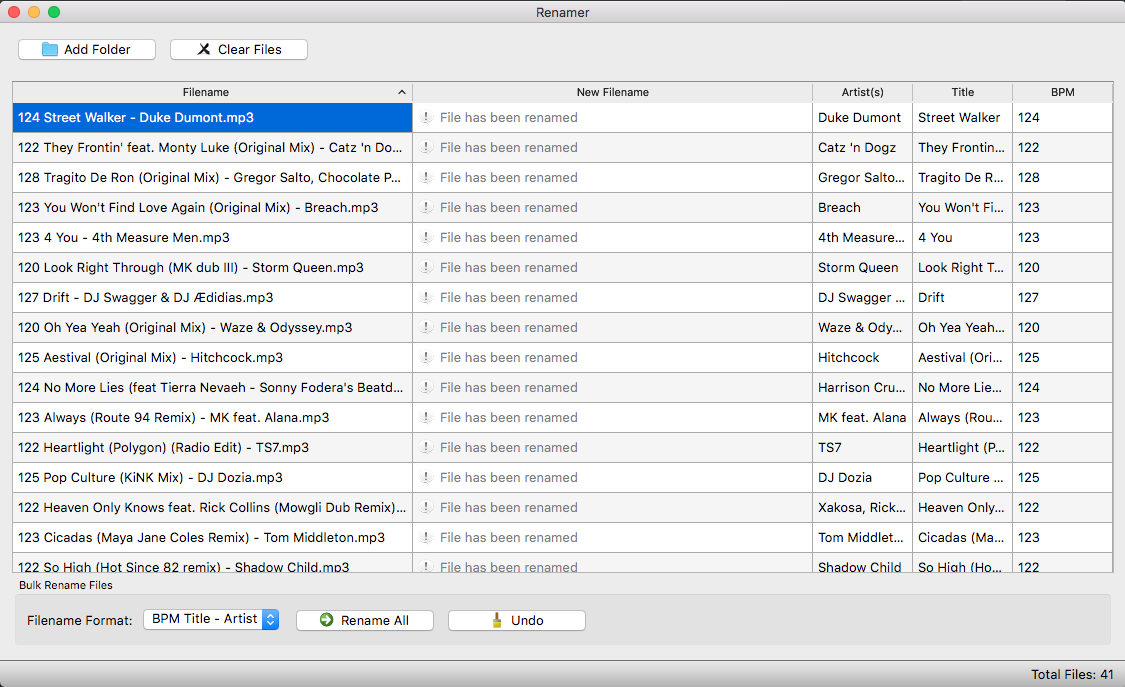Viewport: 1125px width, 687px height.
Task: Click the Add Folder button
Action: click(x=87, y=49)
